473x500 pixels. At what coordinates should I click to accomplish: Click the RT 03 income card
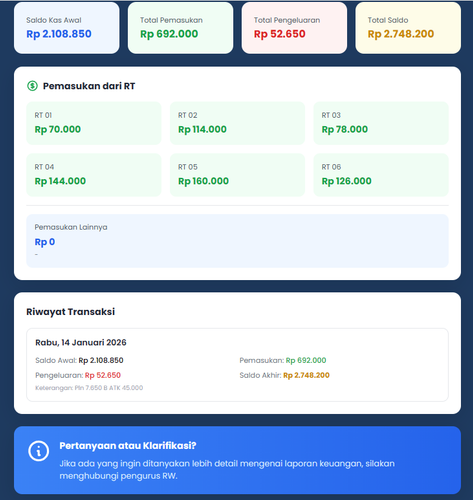coord(381,123)
